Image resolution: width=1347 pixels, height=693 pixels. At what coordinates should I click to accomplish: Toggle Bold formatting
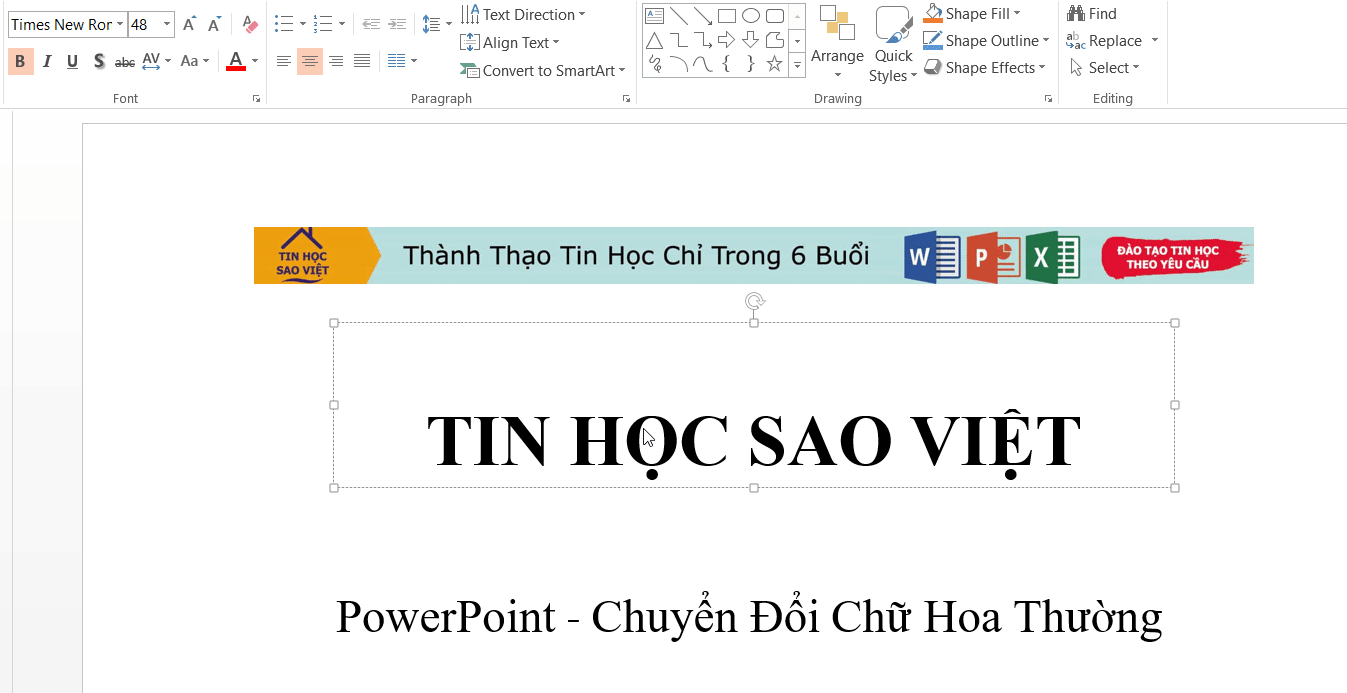click(x=20, y=62)
